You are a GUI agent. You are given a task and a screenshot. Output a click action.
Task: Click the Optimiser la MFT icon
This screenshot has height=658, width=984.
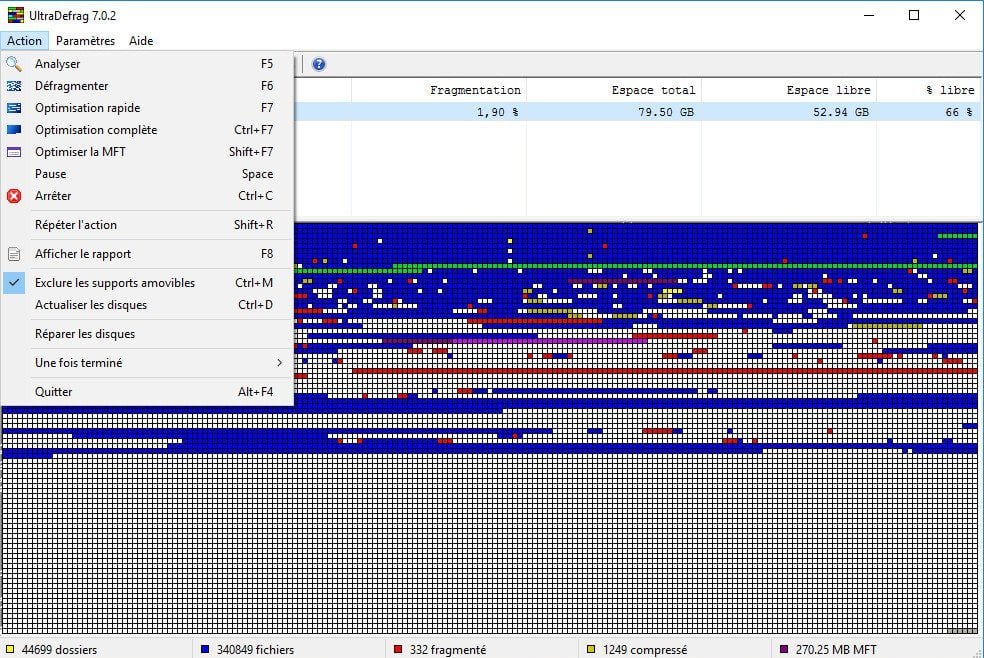pos(14,152)
